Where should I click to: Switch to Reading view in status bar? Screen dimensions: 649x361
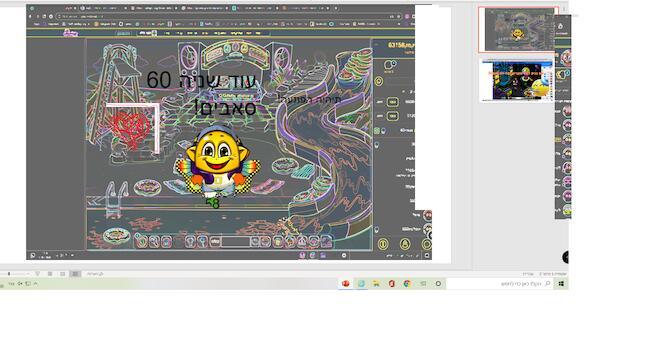(x=50, y=274)
